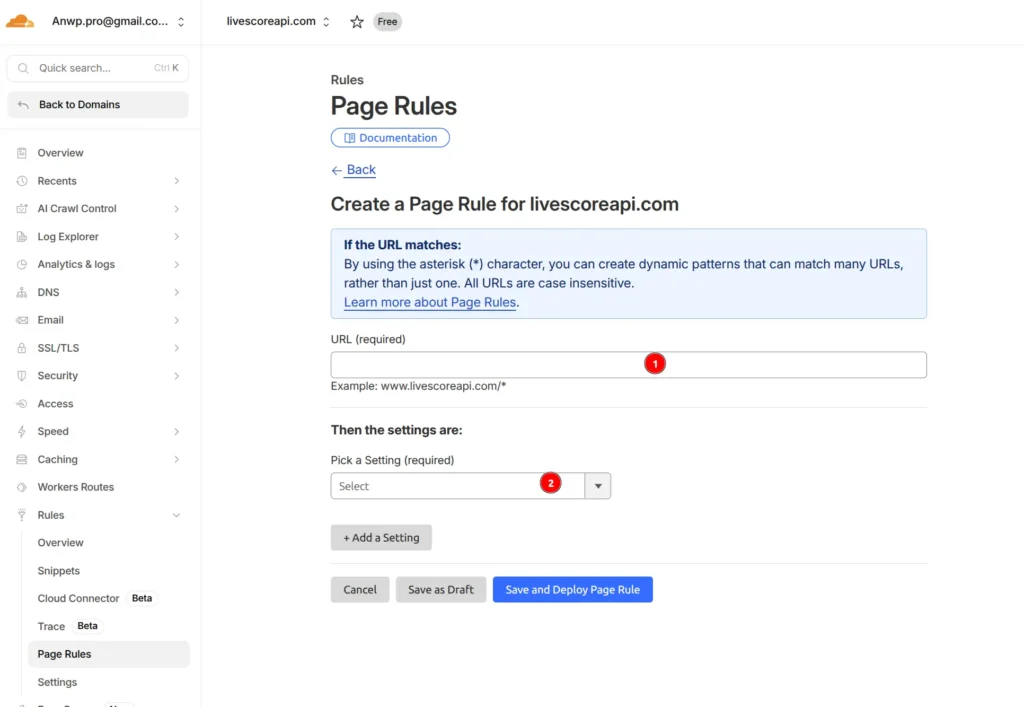This screenshot has height=707, width=1024.
Task: Expand the DNS submenu chevron
Action: tap(176, 292)
